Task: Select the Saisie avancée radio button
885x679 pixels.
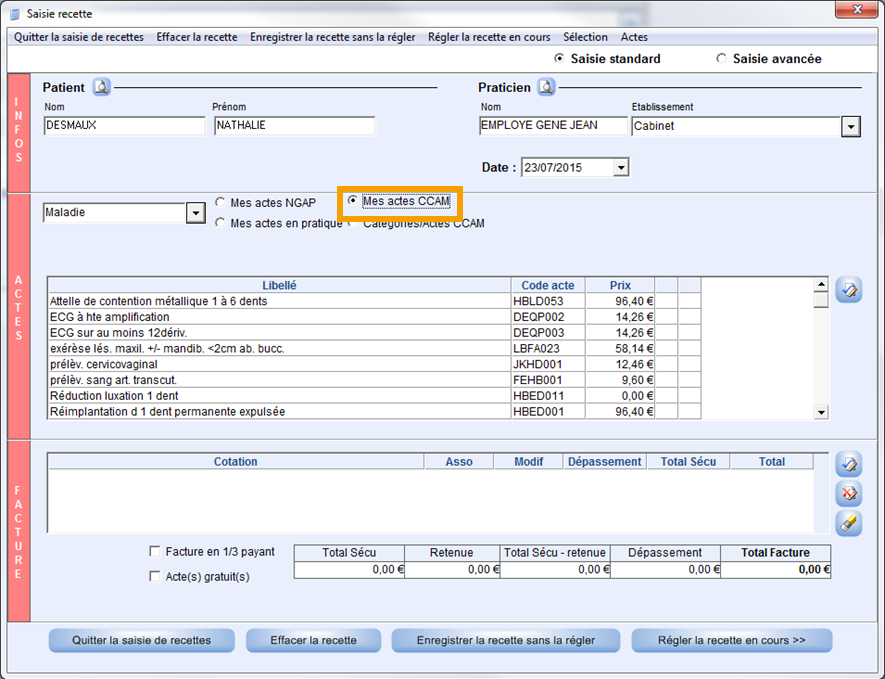Action: click(722, 59)
